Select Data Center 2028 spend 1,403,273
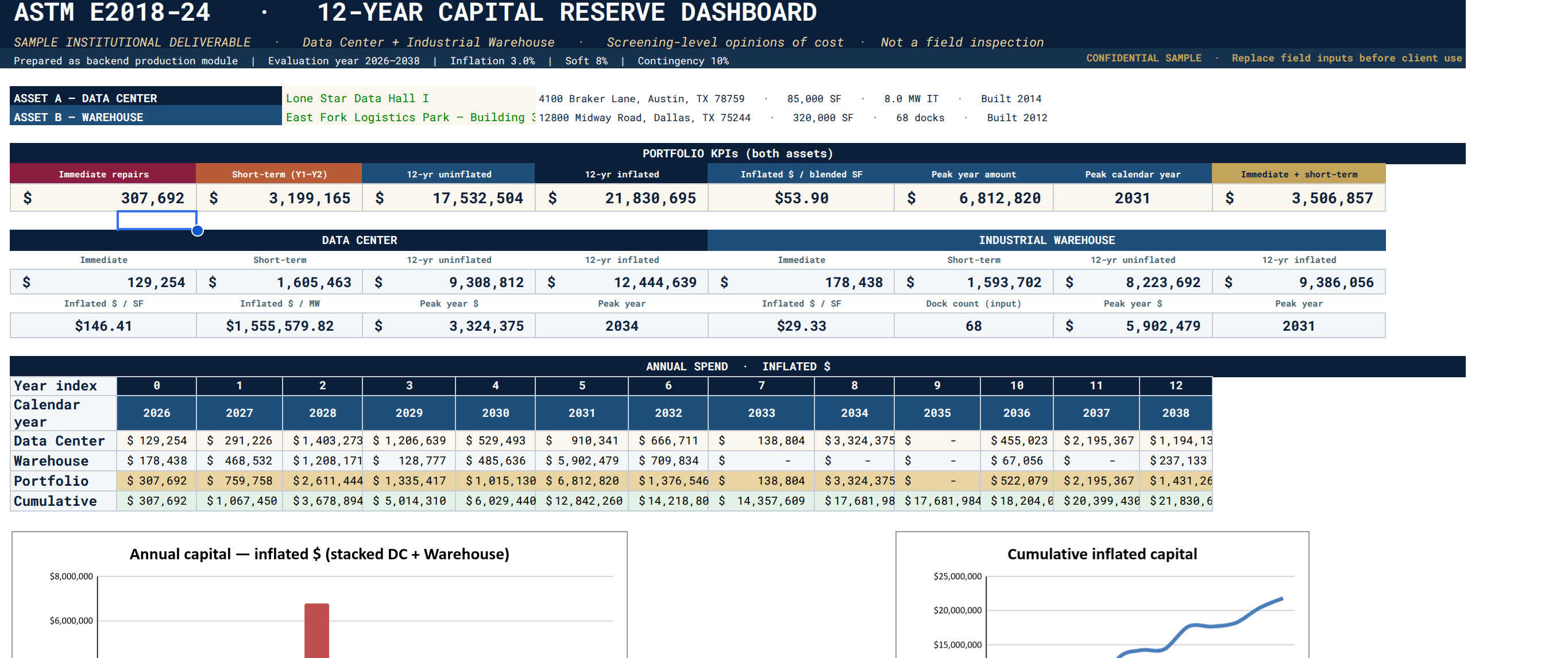This screenshot has height=658, width=1568. [x=322, y=440]
